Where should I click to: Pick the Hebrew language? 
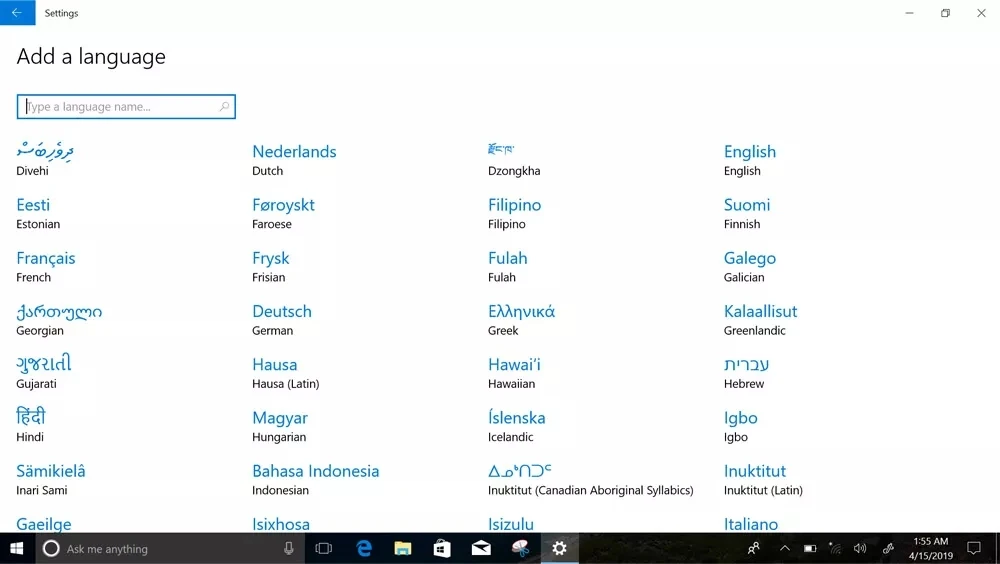coord(746,373)
